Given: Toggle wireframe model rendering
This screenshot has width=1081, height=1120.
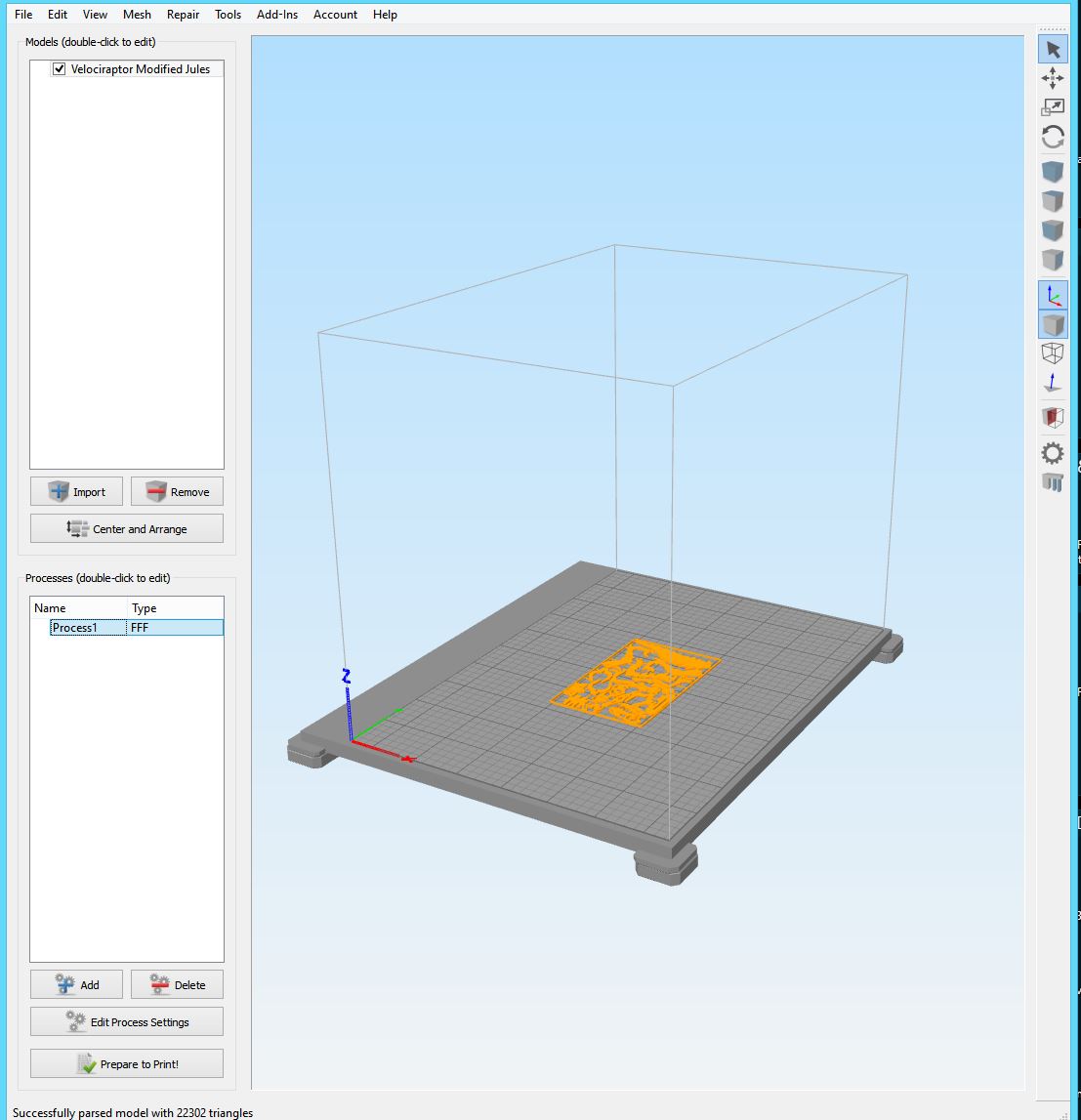Looking at the screenshot, I should click(x=1053, y=353).
